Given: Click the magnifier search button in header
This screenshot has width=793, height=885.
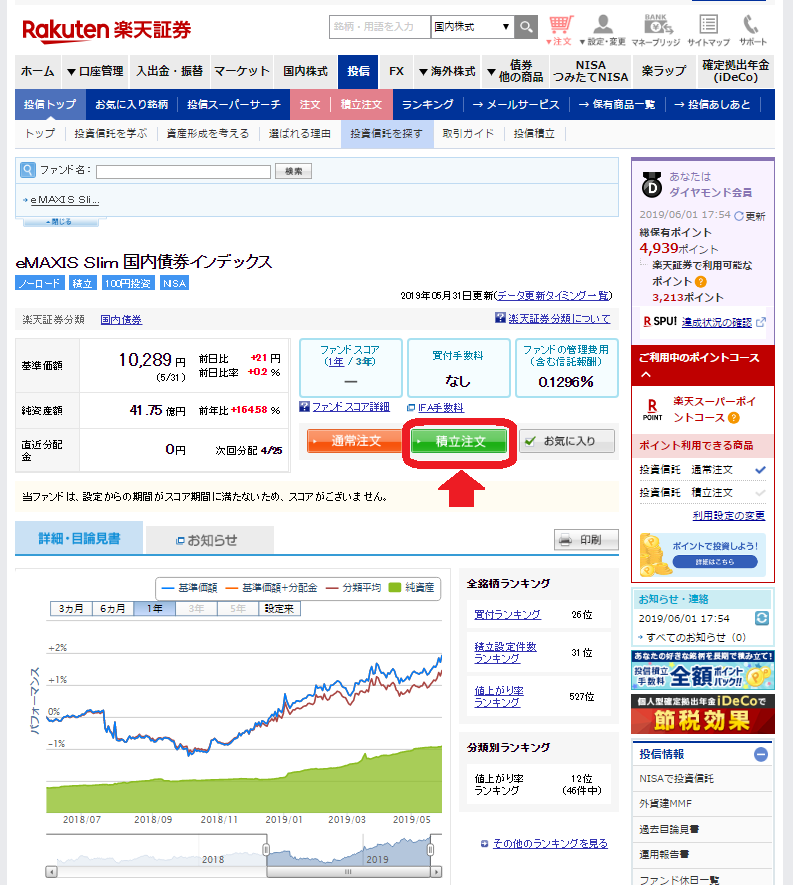Looking at the screenshot, I should (526, 27).
